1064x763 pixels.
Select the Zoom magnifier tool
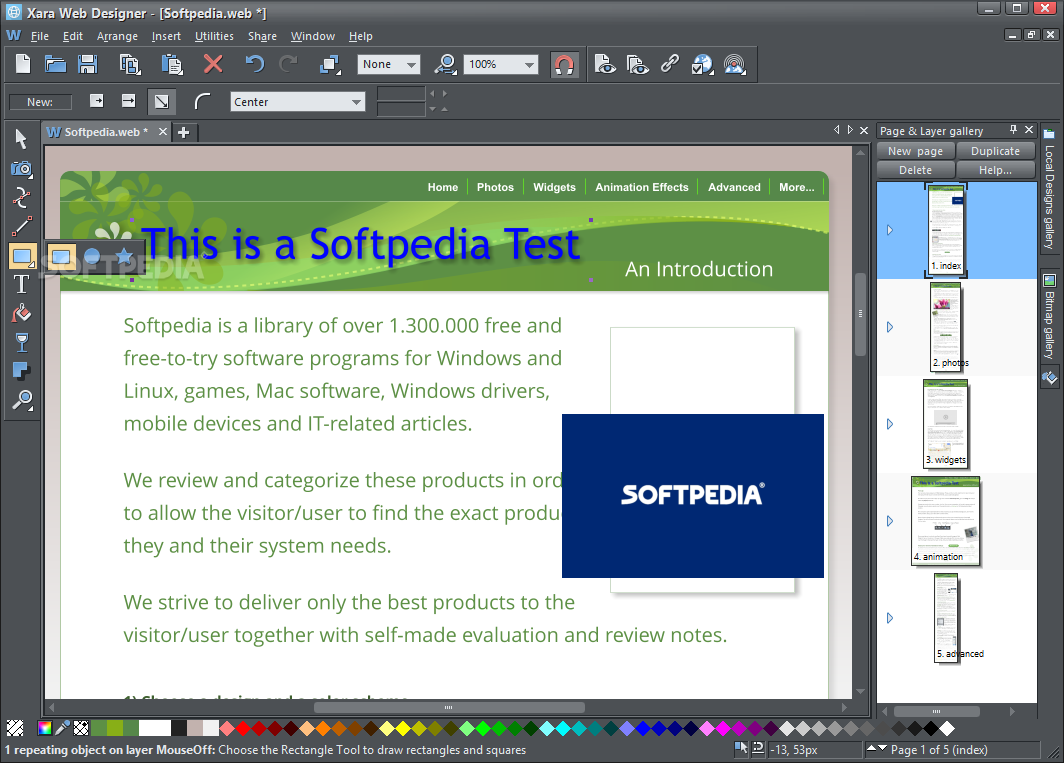21,401
